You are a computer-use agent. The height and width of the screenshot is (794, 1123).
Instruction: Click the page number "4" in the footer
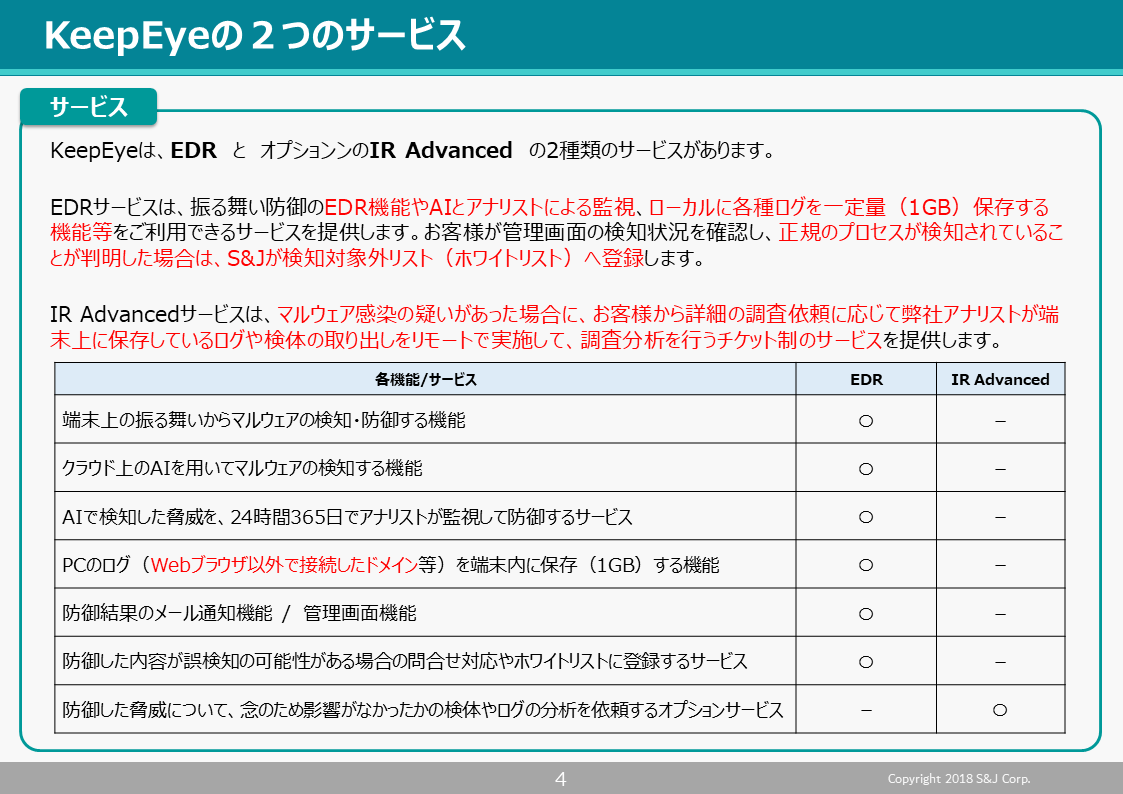(561, 779)
